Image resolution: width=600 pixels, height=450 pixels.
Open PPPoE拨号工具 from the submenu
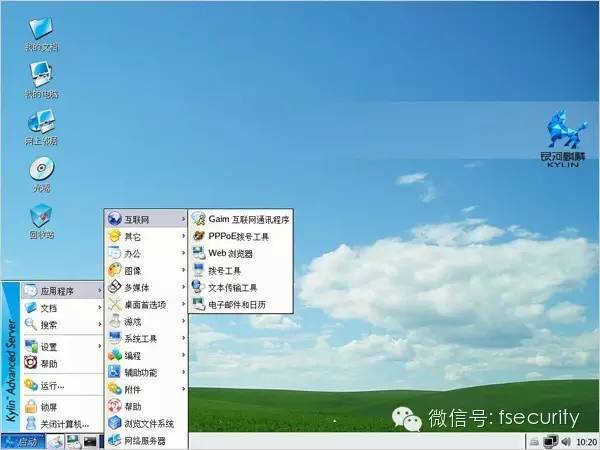pos(241,236)
